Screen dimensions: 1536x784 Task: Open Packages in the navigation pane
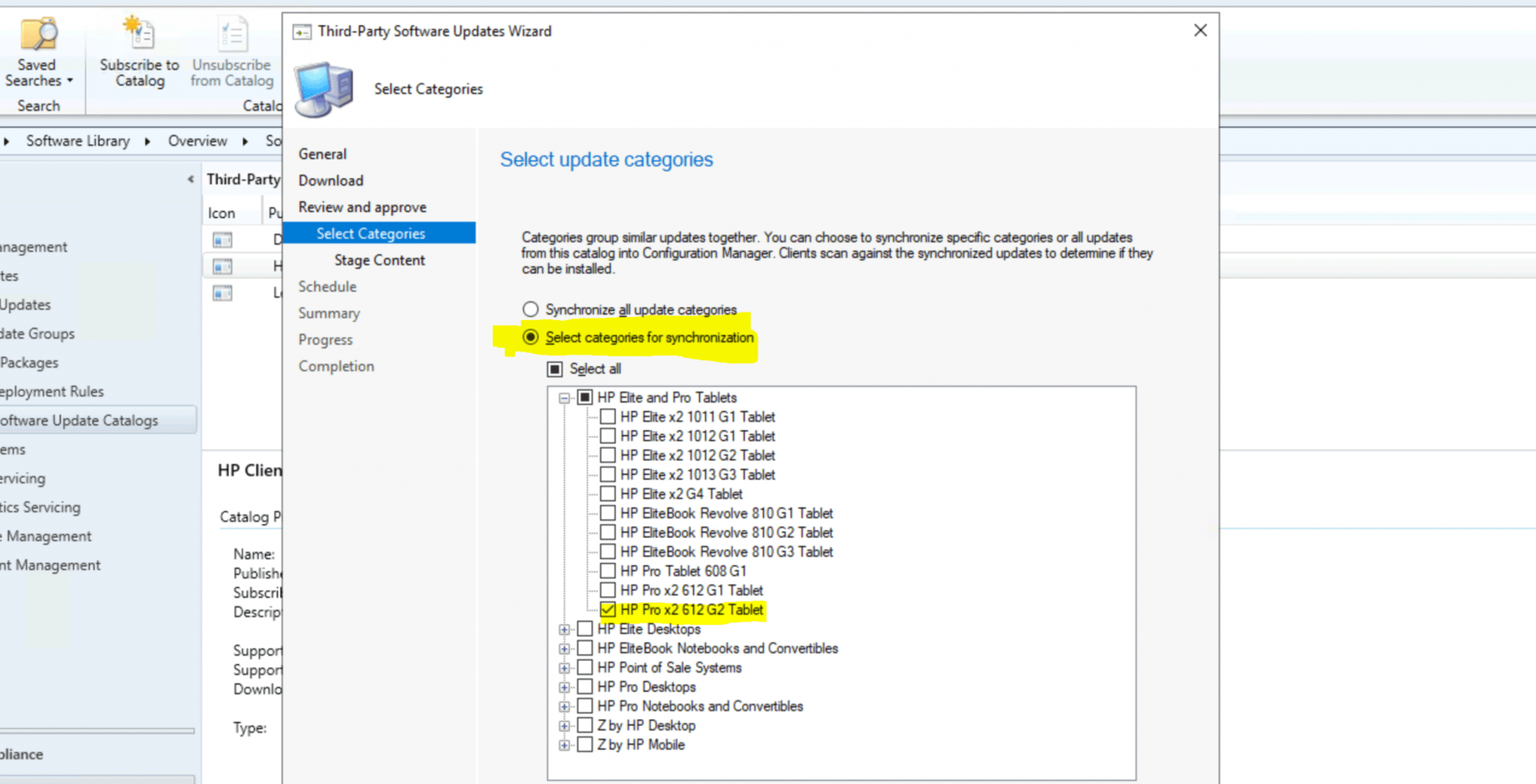[29, 362]
